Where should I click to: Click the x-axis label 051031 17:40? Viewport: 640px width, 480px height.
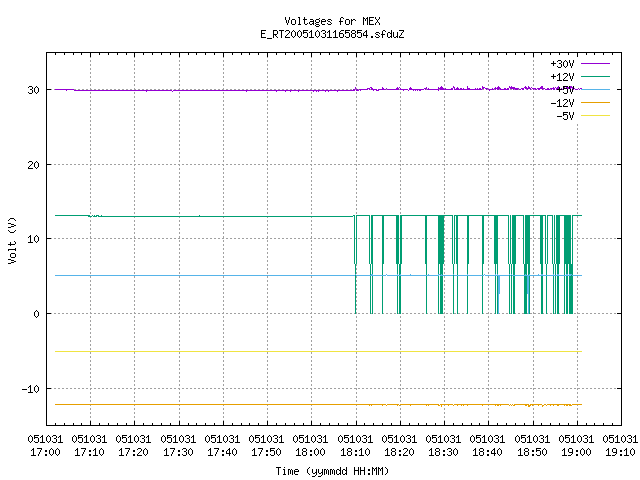[x=222, y=446]
